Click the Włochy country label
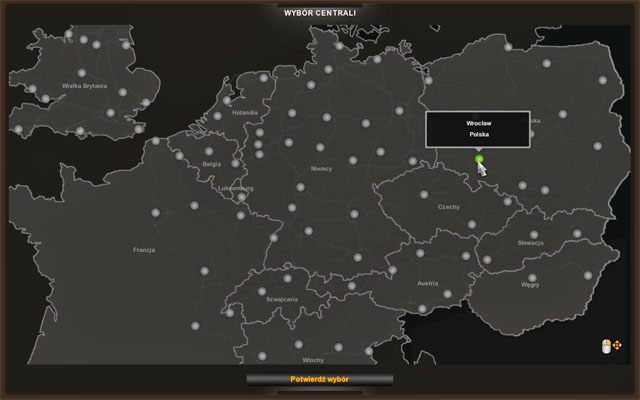 pyautogui.click(x=313, y=360)
